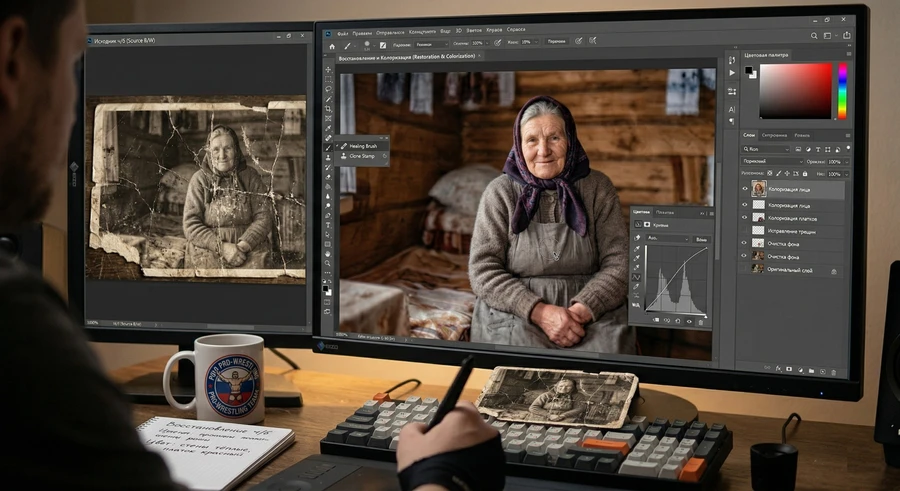900x491 pixels.
Task: Click the share/export icon at top right
Action: click(x=847, y=35)
